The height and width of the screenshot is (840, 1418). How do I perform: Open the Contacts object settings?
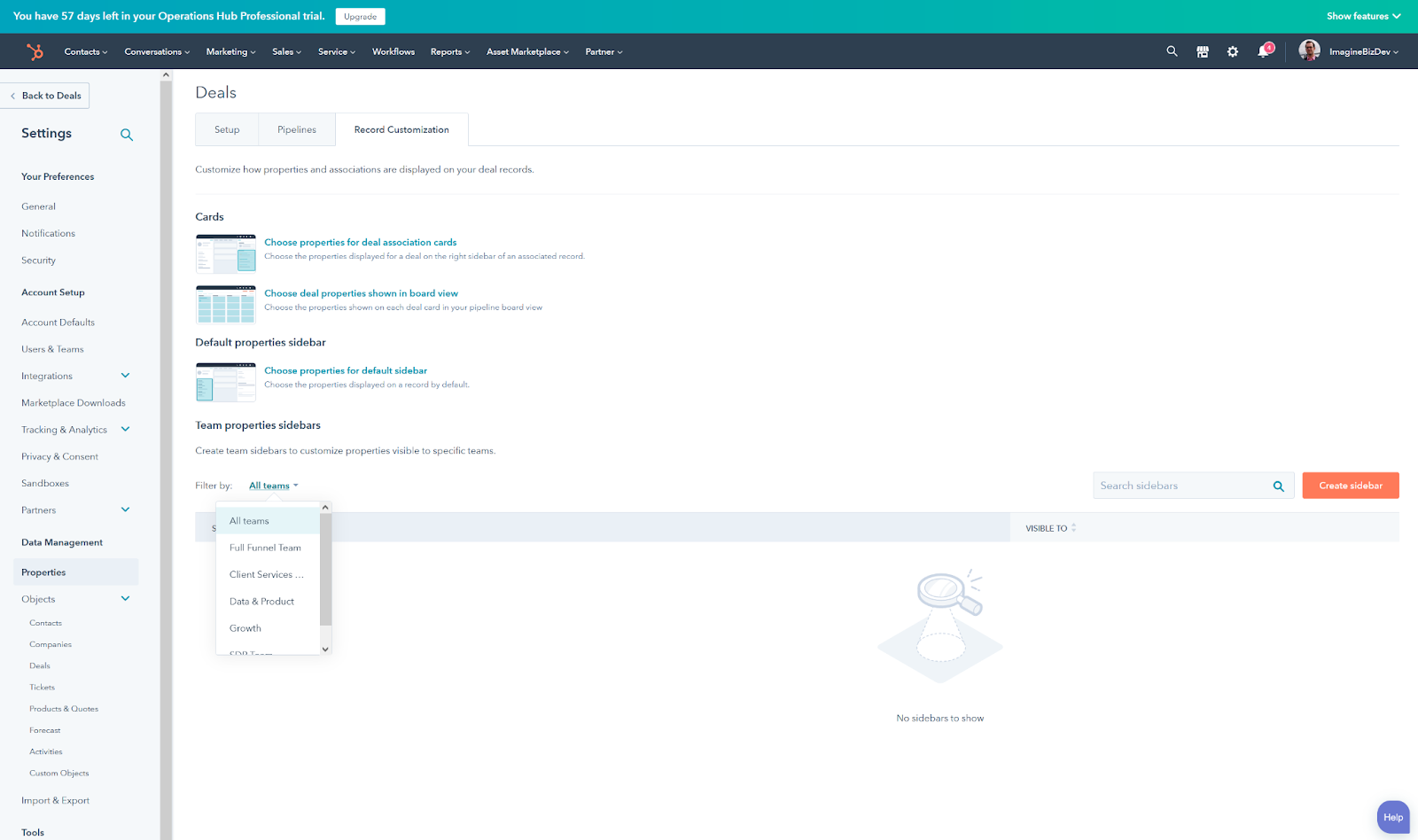pyautogui.click(x=46, y=623)
